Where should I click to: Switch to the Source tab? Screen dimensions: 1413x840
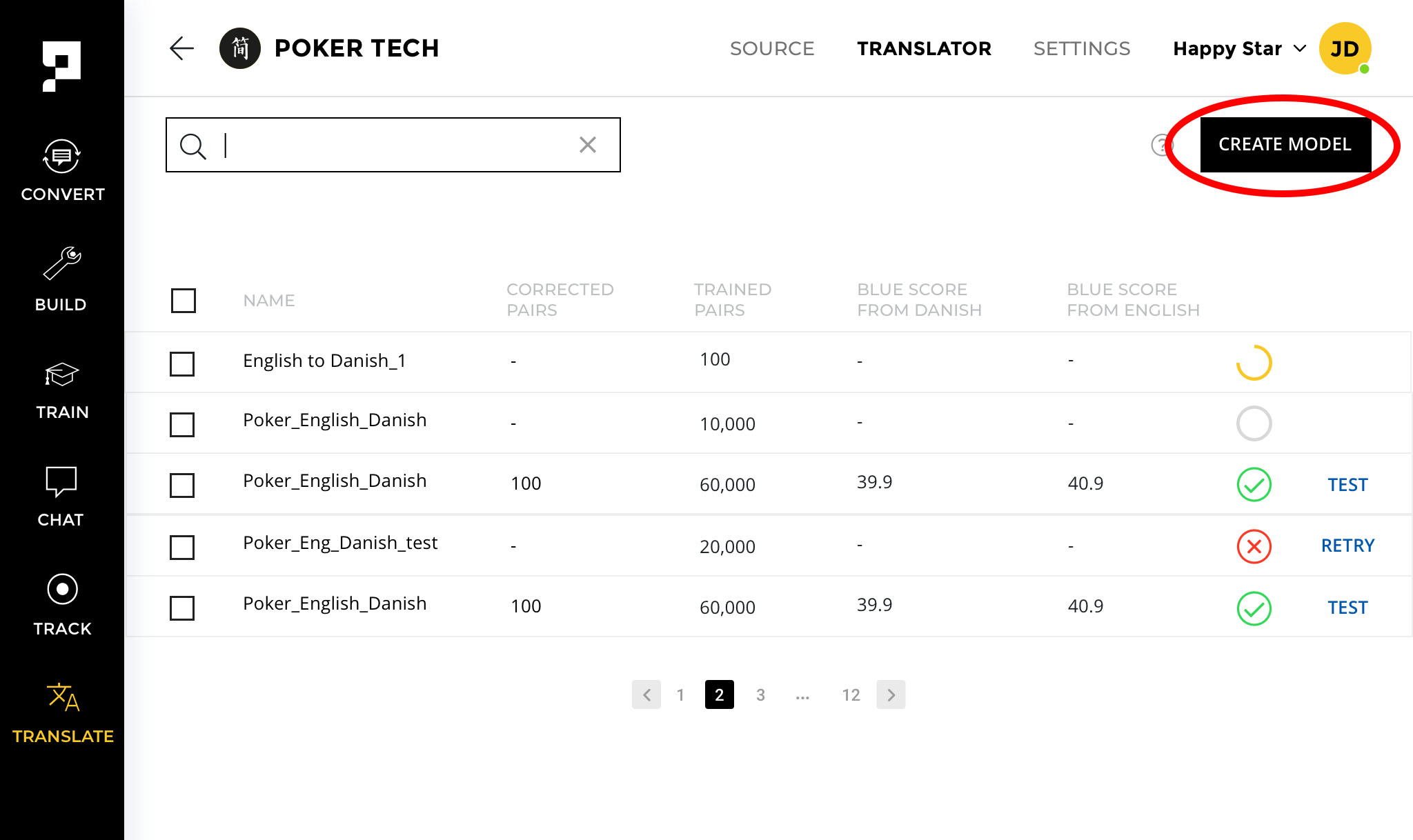point(771,48)
